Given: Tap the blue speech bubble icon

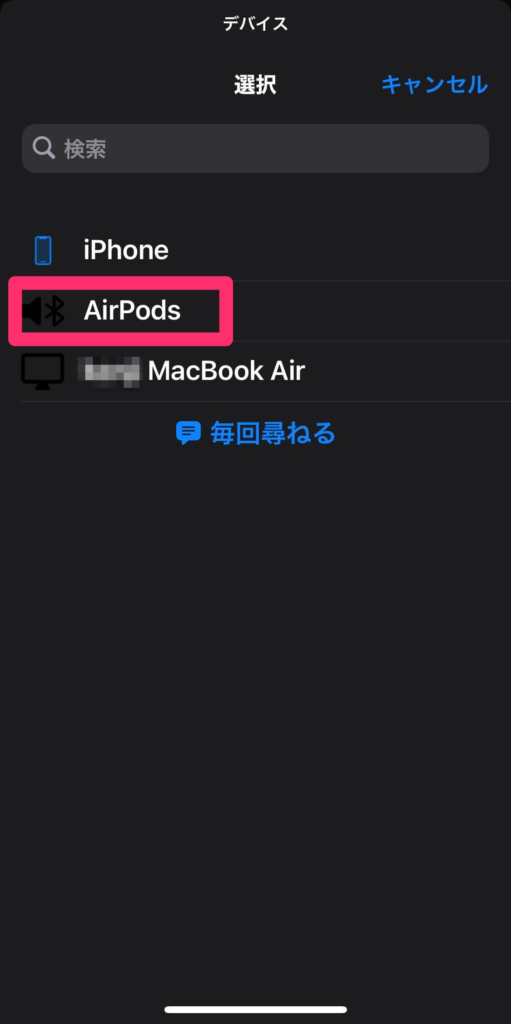Looking at the screenshot, I should click(188, 432).
